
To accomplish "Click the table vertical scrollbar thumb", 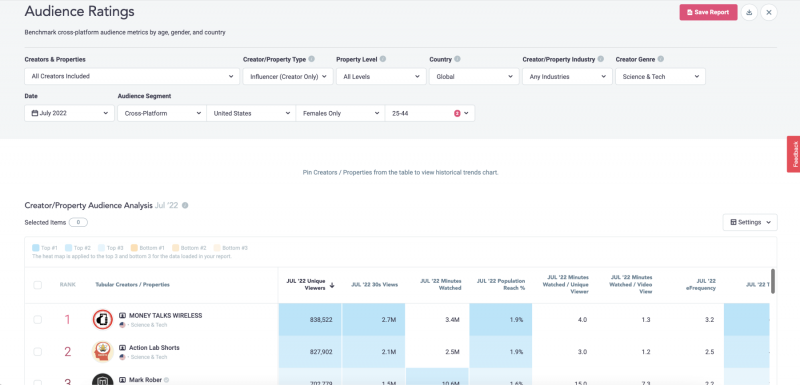I will [x=773, y=281].
